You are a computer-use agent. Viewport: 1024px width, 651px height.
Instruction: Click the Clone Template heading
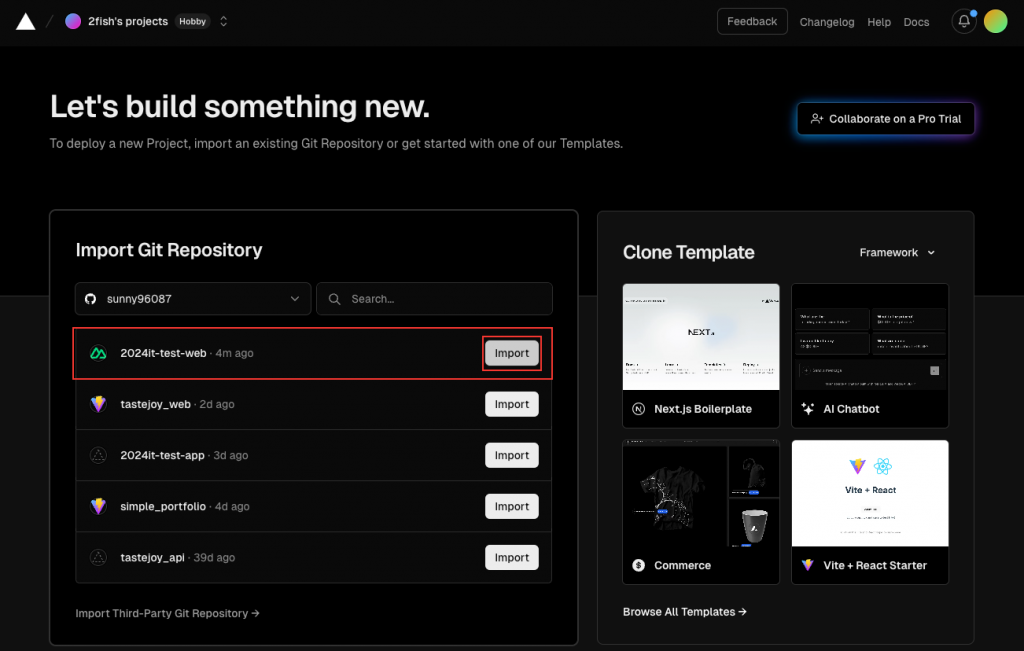pyautogui.click(x=688, y=253)
